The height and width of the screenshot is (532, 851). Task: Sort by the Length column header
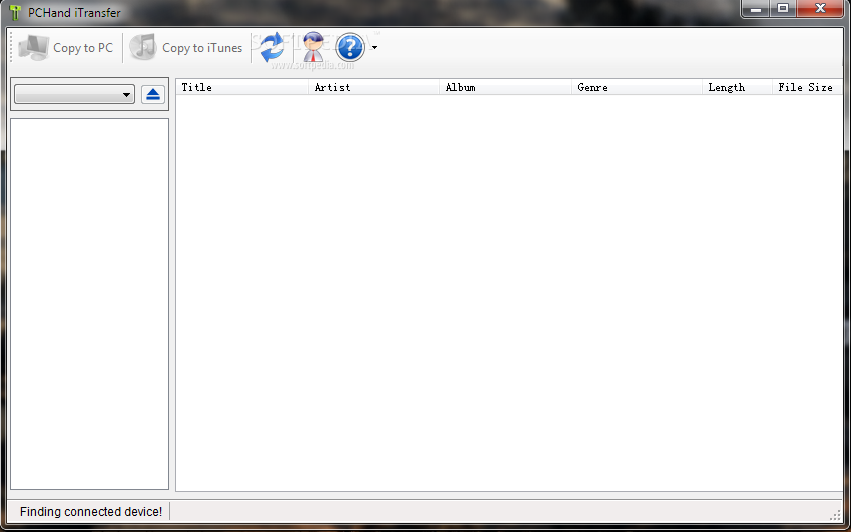(736, 87)
